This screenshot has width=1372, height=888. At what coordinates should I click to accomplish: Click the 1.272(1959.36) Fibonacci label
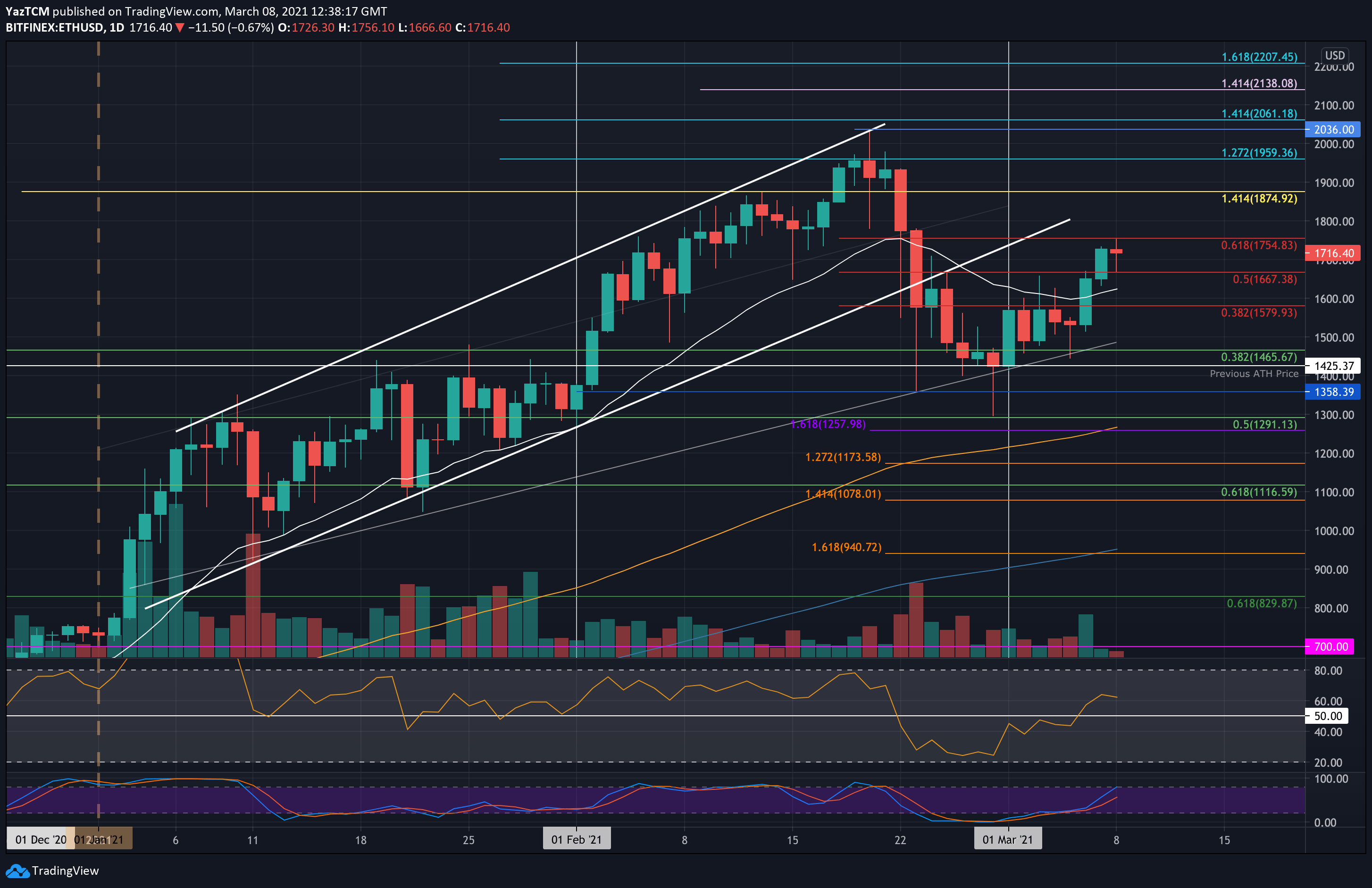tap(1259, 152)
